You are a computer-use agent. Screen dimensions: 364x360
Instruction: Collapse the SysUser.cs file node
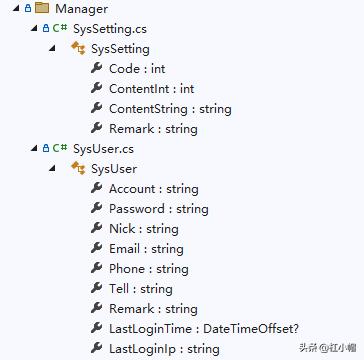(x=34, y=149)
